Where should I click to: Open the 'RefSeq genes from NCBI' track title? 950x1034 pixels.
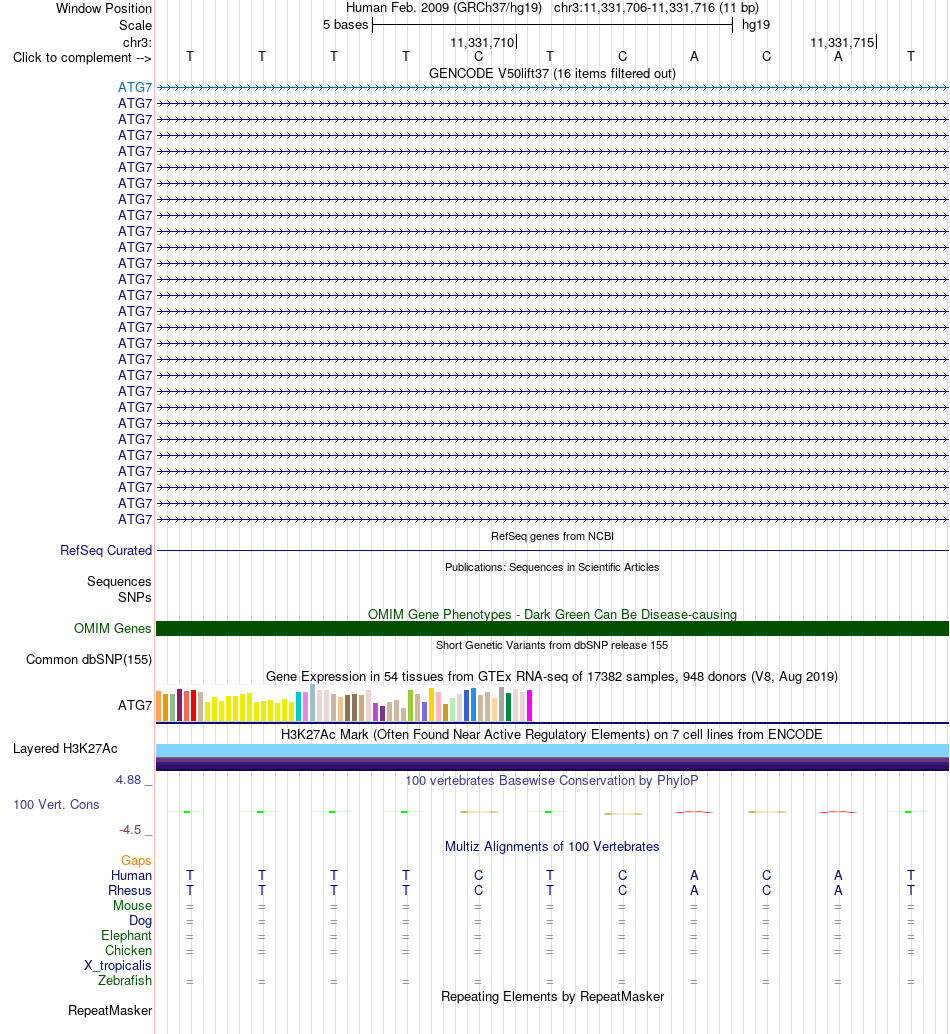click(x=552, y=536)
